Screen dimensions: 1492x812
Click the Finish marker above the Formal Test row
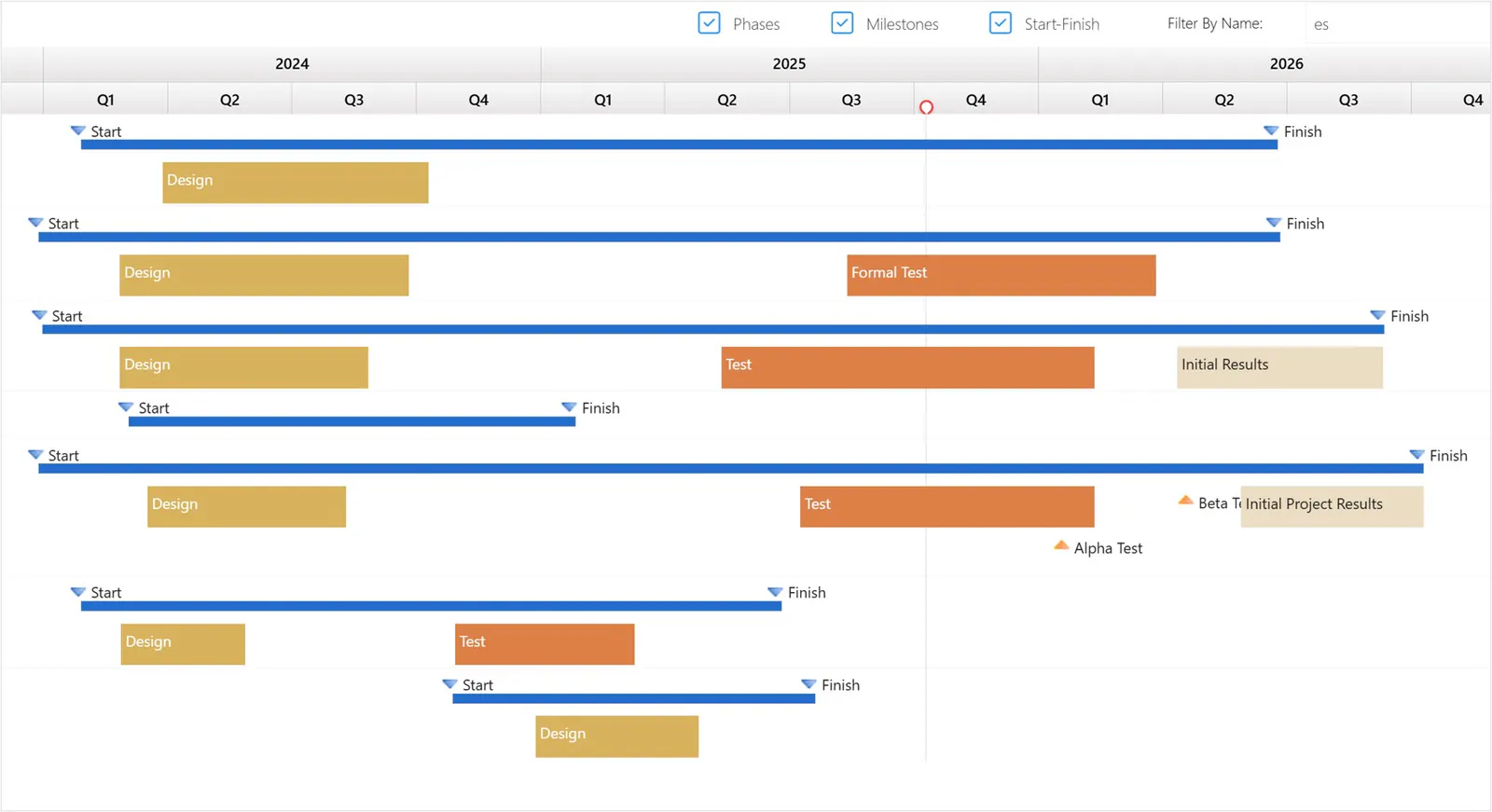coord(1274,223)
